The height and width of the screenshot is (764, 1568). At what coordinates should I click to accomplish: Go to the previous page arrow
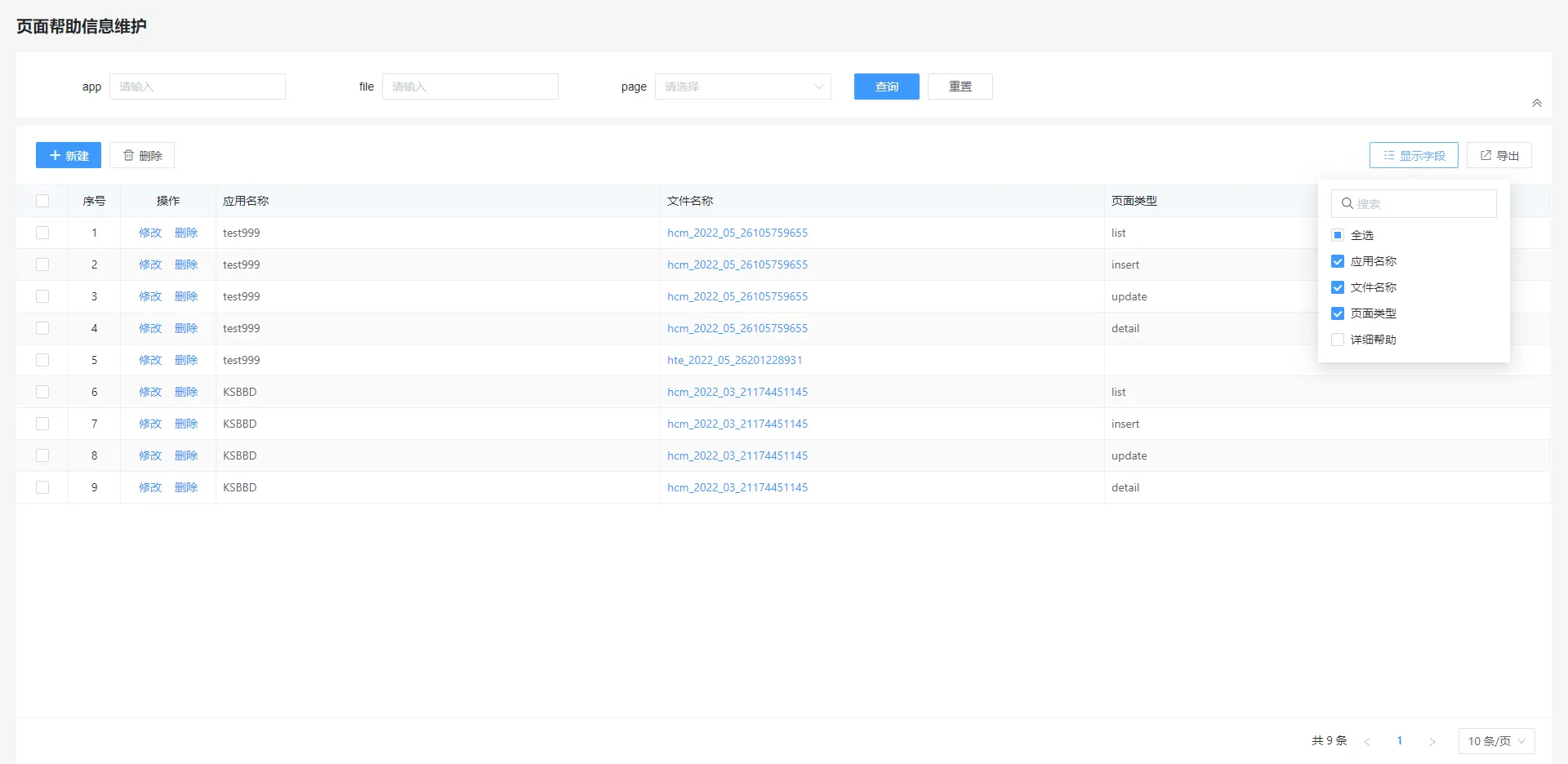(x=1367, y=741)
